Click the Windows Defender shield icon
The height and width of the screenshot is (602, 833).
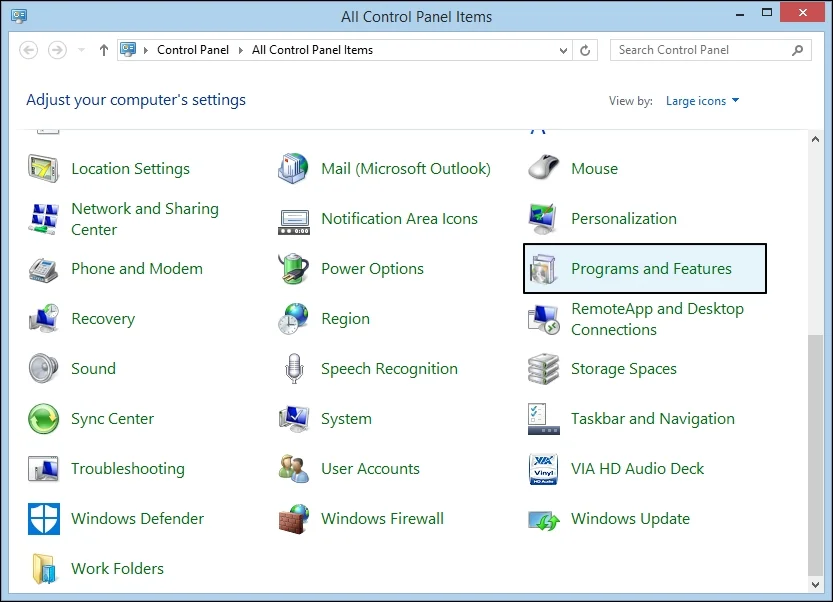(x=44, y=519)
